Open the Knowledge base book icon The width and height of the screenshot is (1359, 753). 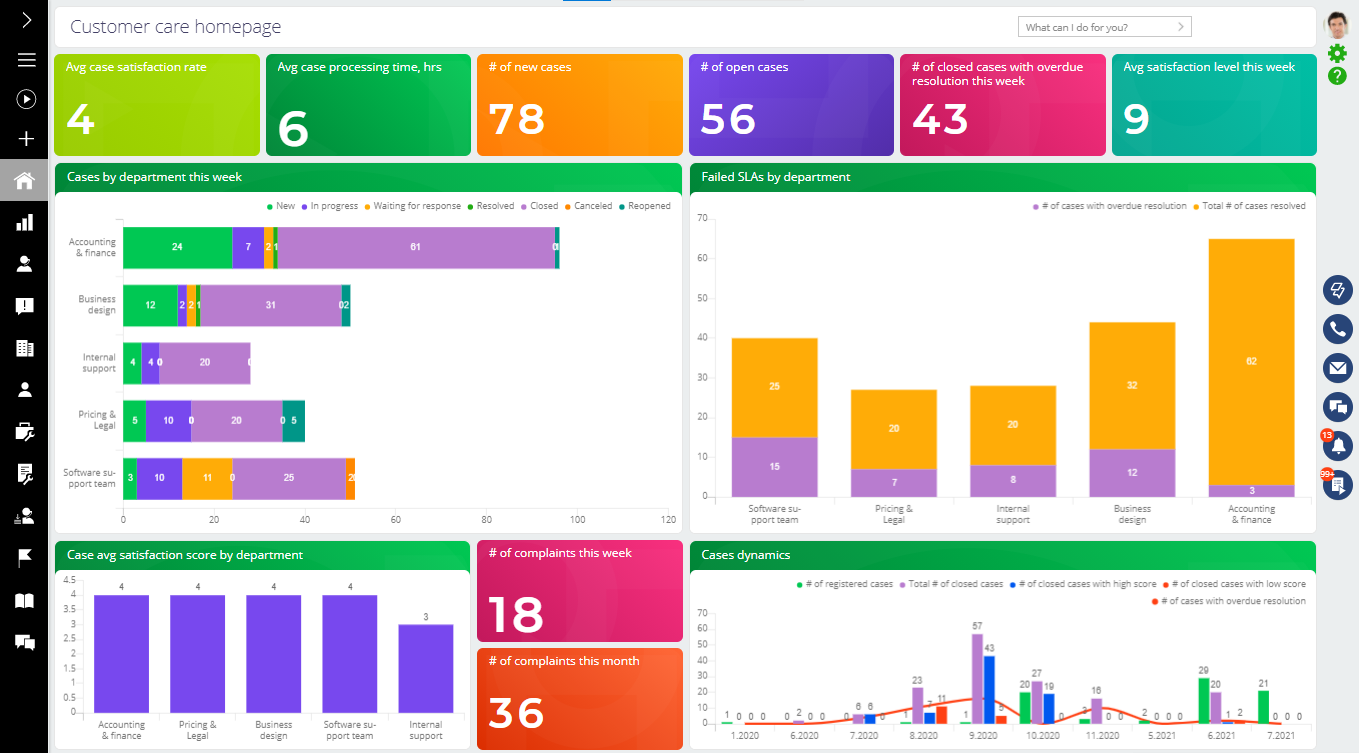click(25, 600)
